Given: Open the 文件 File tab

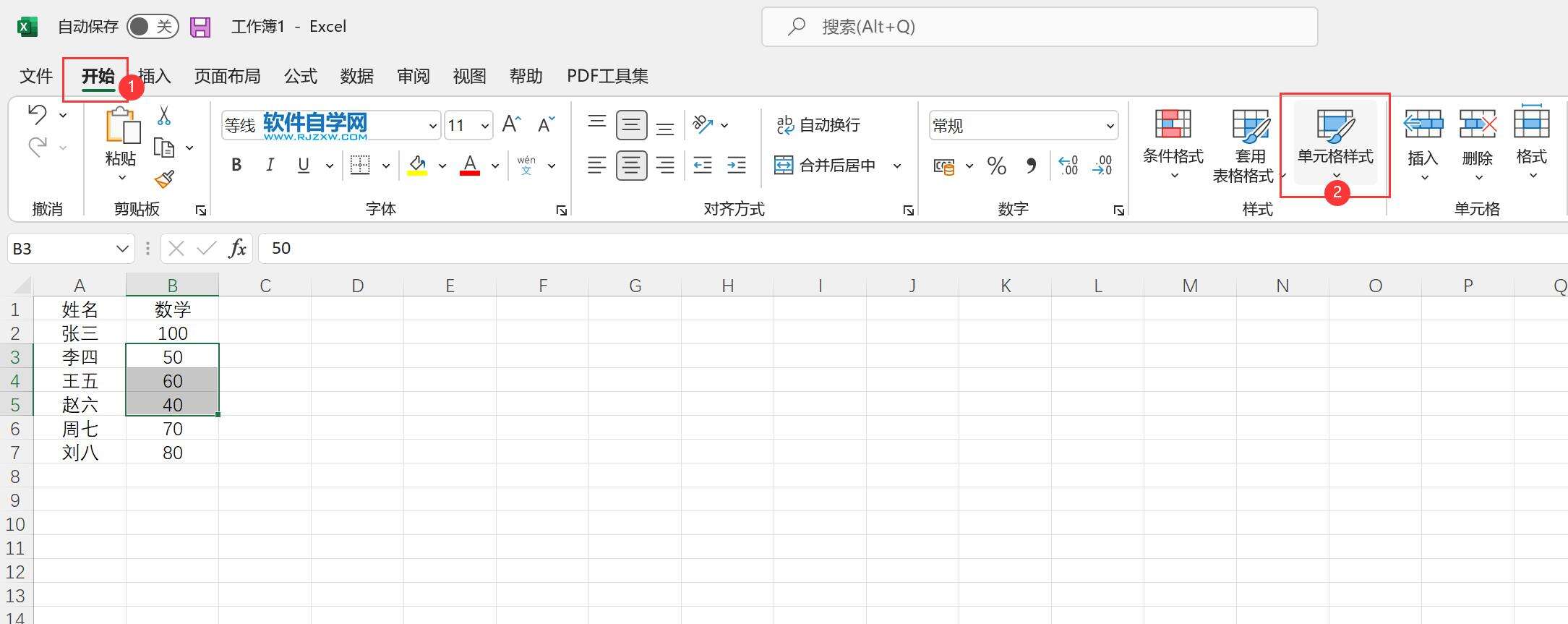Looking at the screenshot, I should click(x=36, y=76).
